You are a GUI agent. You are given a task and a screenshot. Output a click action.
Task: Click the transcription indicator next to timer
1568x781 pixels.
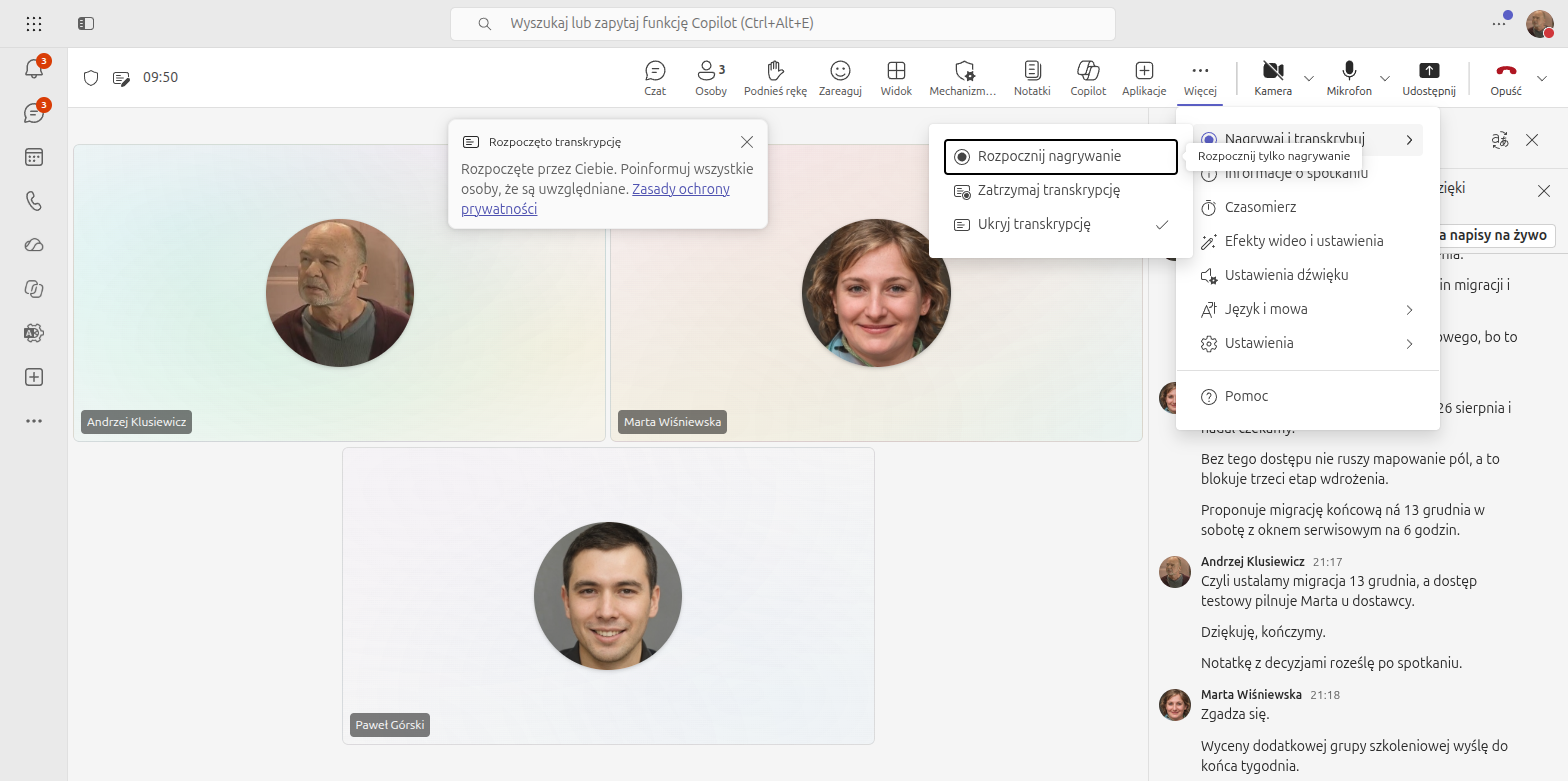coord(121,78)
